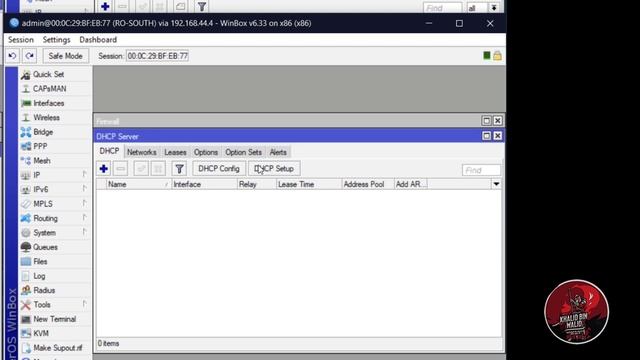Expand the Routing submenu arrow

(84, 218)
